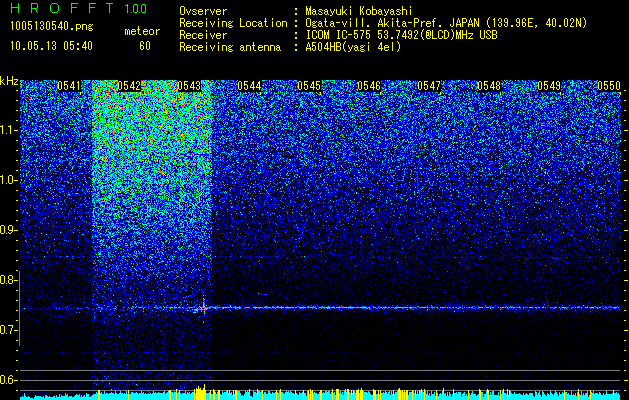
Task: Click the 0.9 frequency axis label
Action: (x=9, y=230)
